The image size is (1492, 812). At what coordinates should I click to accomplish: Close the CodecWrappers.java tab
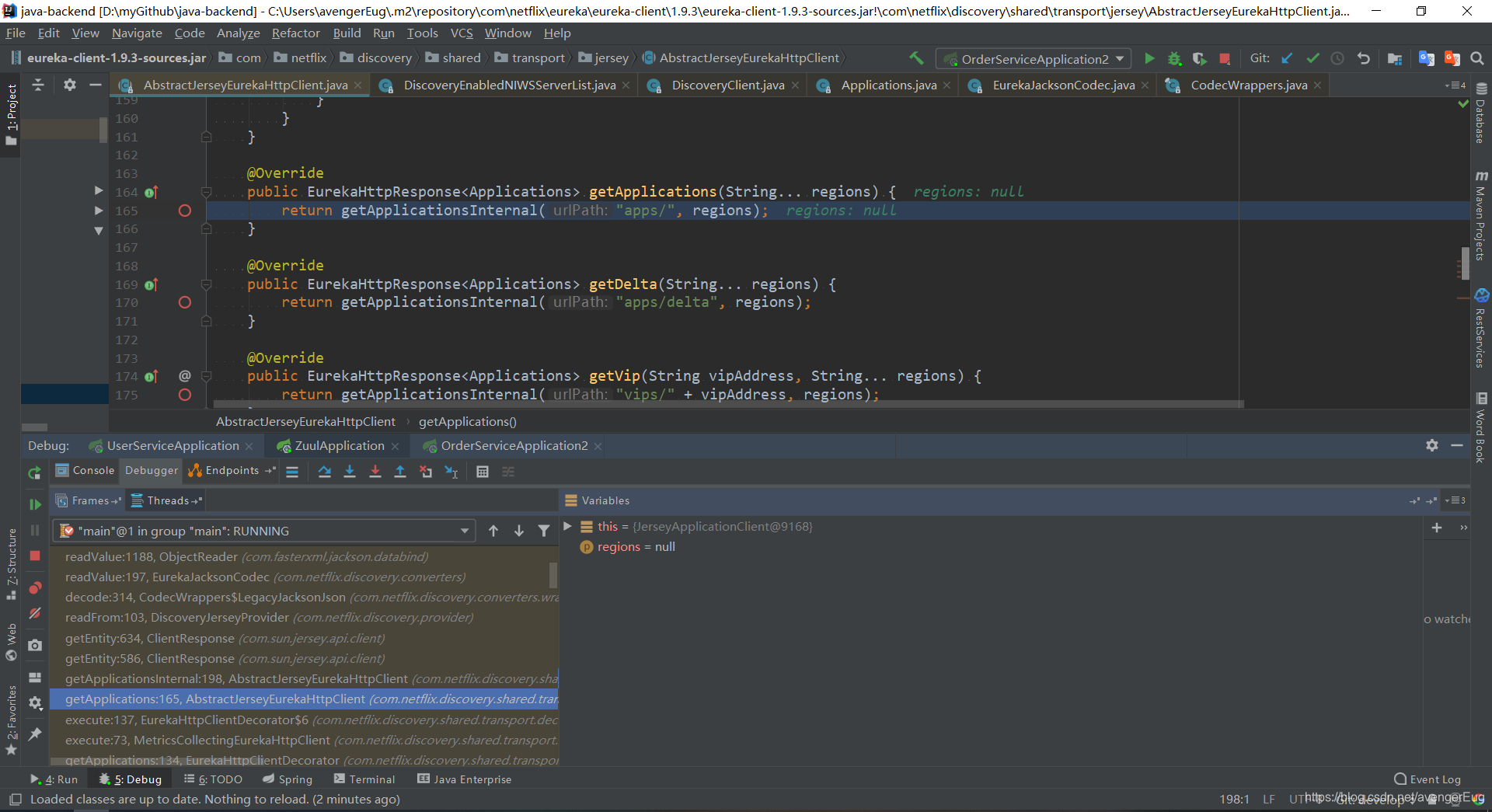[1317, 85]
